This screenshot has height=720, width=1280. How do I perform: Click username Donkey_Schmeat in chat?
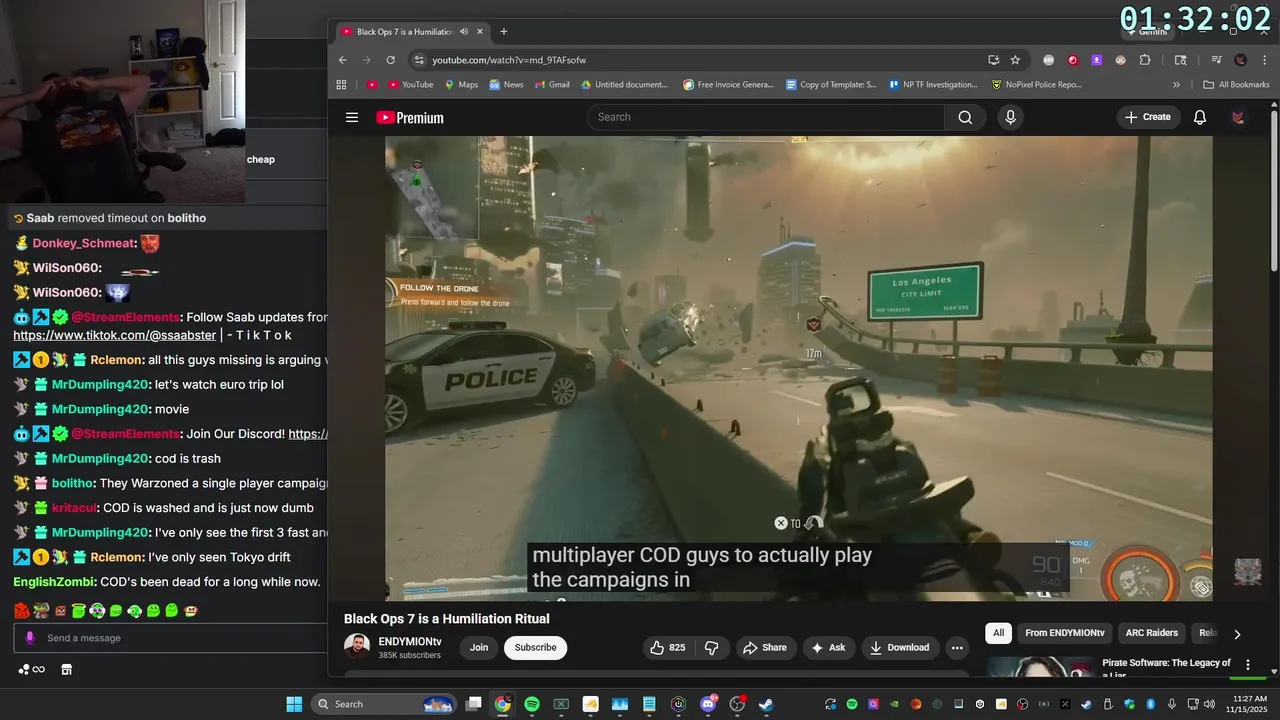click(x=83, y=243)
